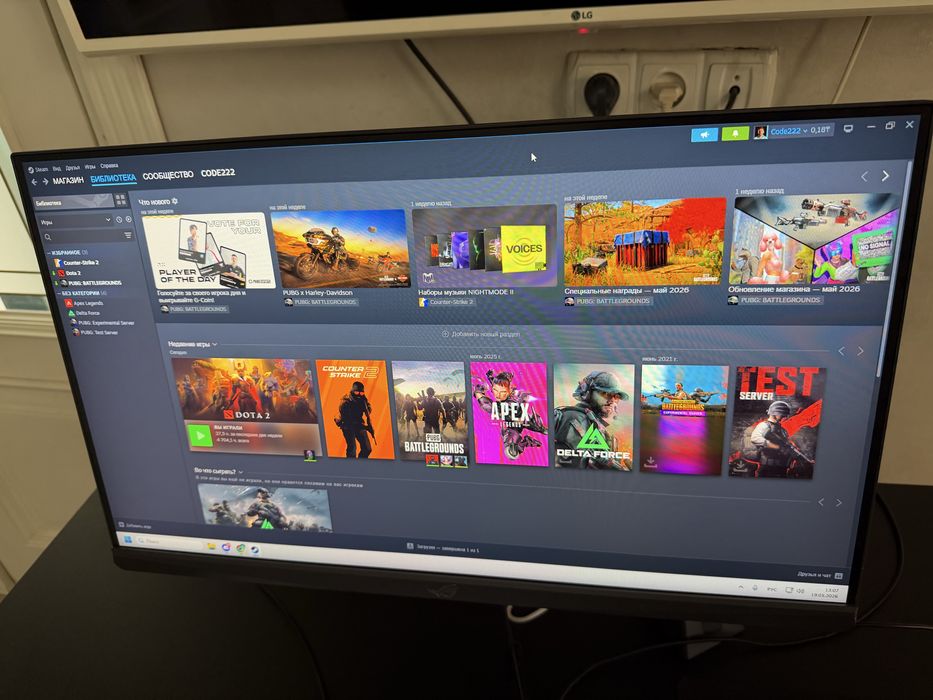Click the Библиотека home button in sidebar
The width and height of the screenshot is (933, 700).
click(x=72, y=202)
